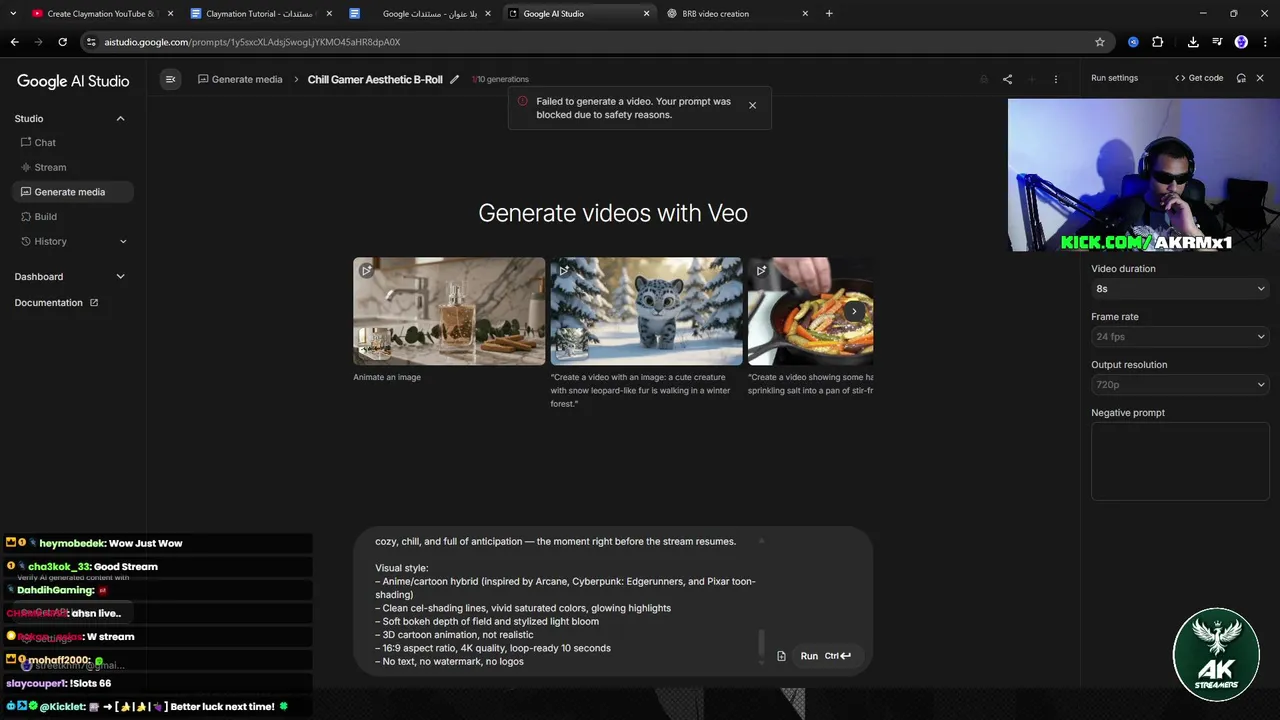Open the Video duration dropdown

(1180, 289)
